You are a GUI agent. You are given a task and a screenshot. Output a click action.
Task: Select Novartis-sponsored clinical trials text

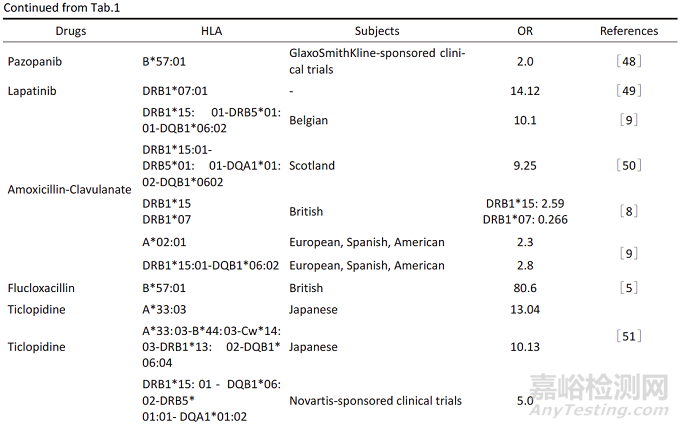click(x=375, y=401)
